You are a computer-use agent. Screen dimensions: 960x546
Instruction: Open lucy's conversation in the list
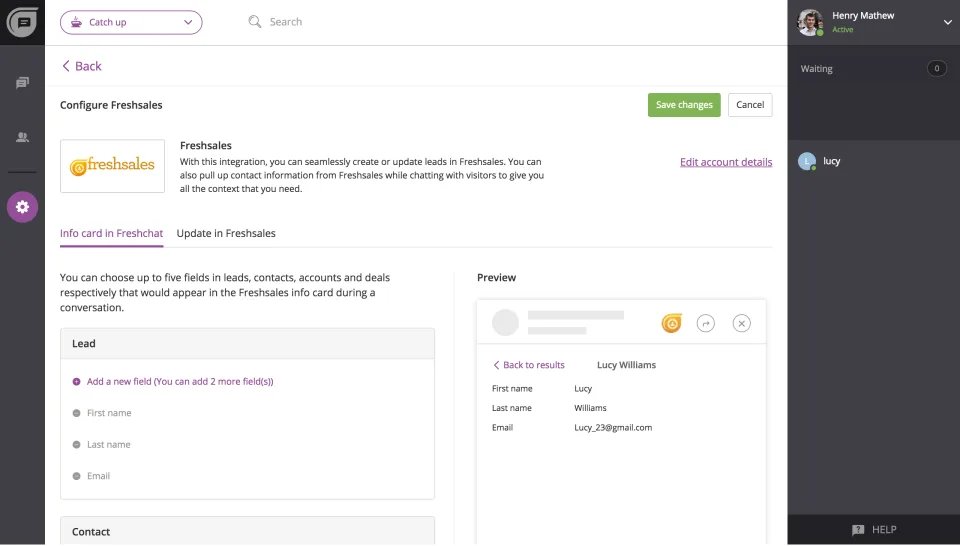point(873,161)
